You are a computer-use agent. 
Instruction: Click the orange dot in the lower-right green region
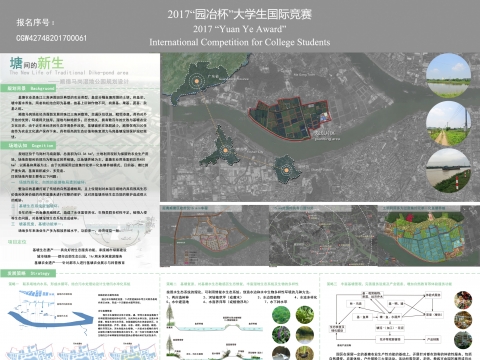(286, 171)
